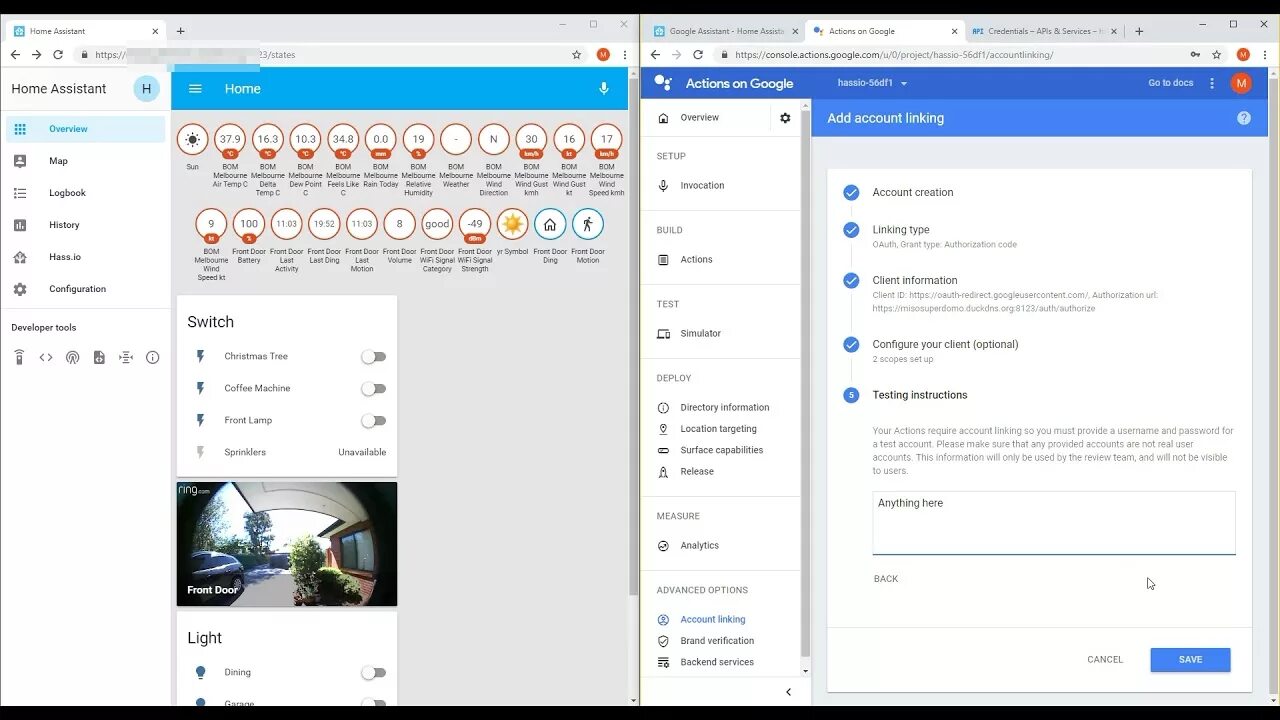Open the Front Door camera thumbnail
1280x720 pixels.
pos(287,544)
